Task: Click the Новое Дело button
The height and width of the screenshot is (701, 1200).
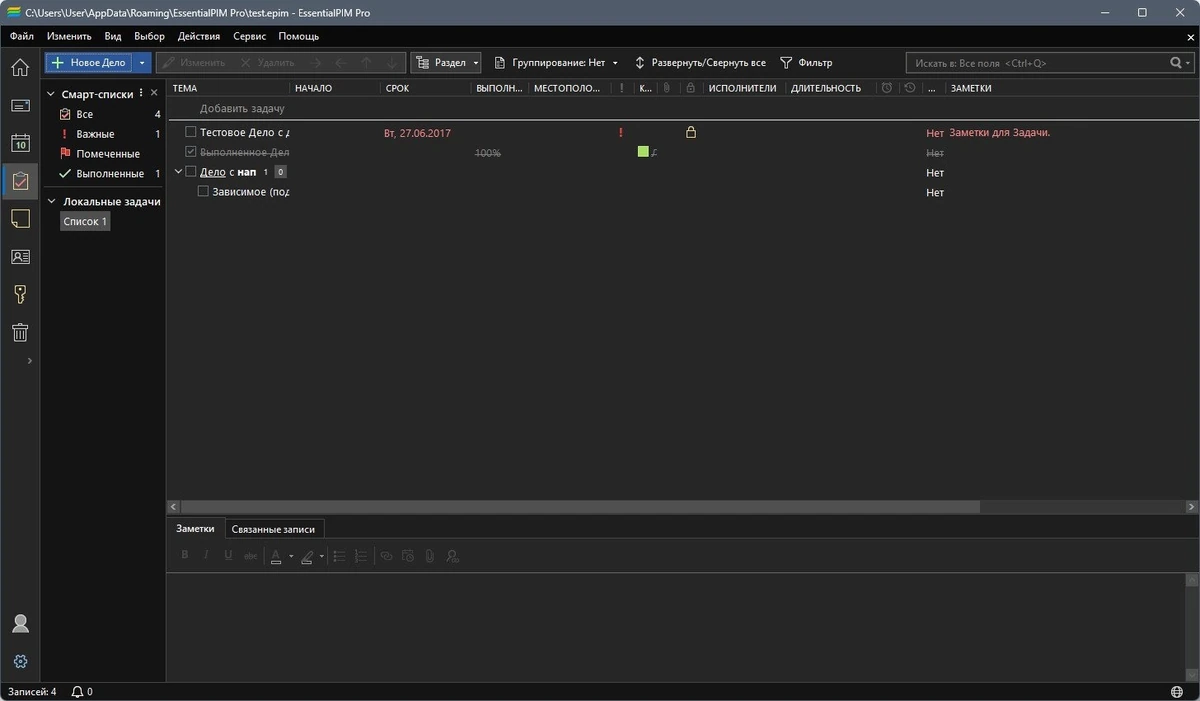Action: 89,62
